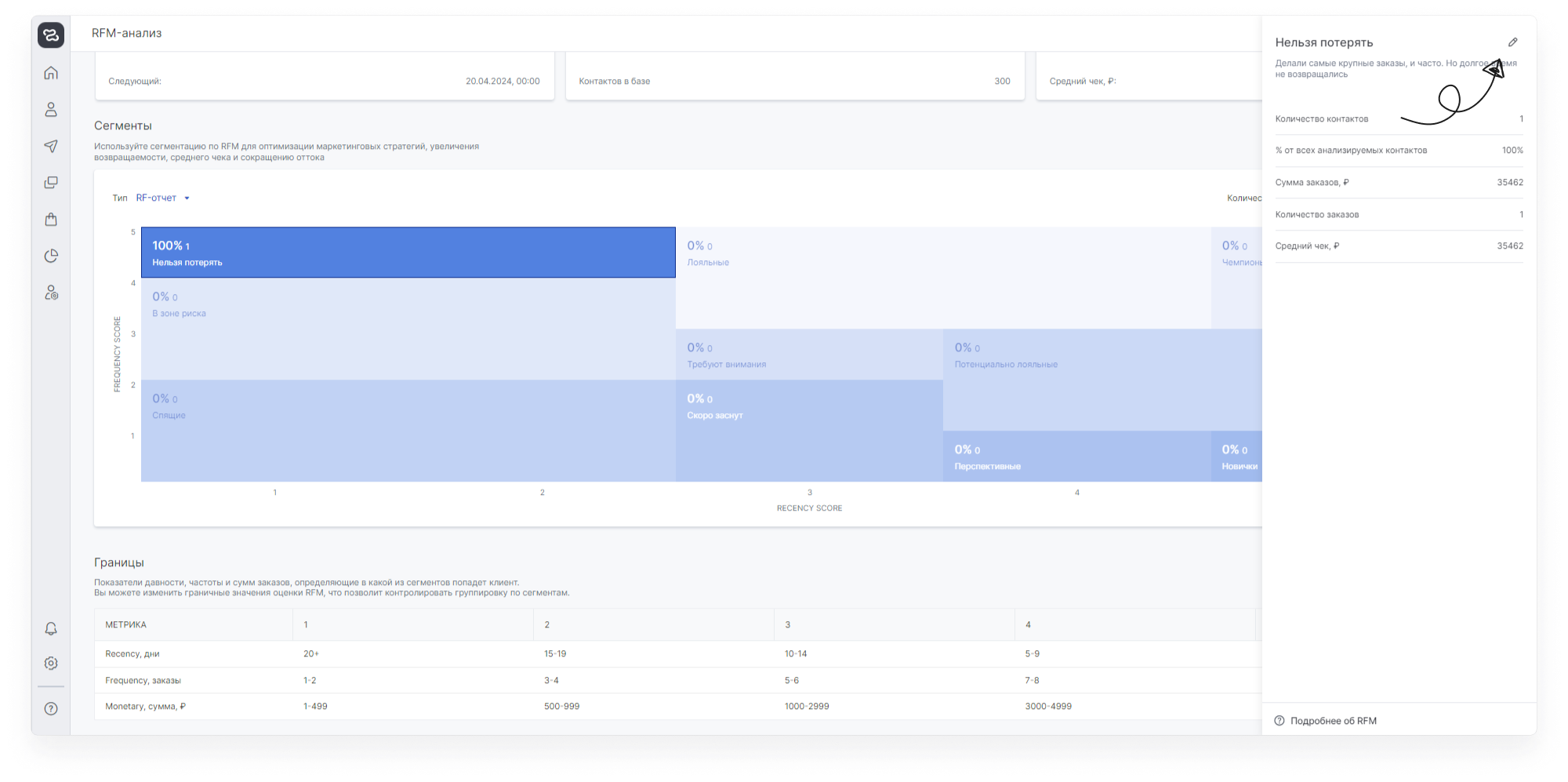Click the Средний чек value 35462 in side panel
Viewport: 1568px width, 782px height.
1510,246
